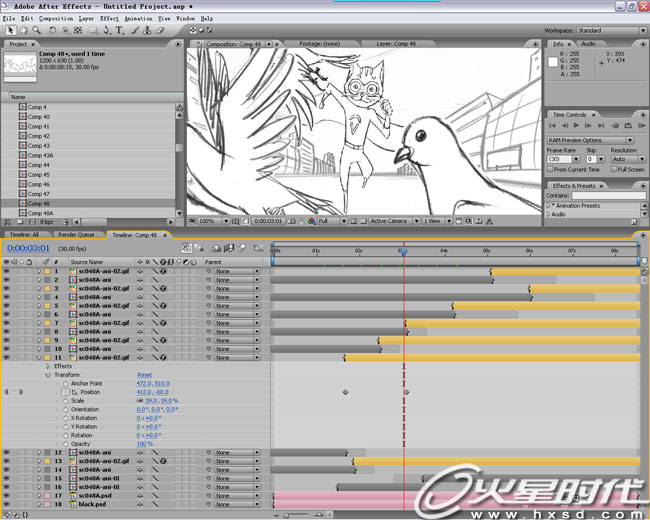Click the Reset link for Transform
Image resolution: width=650 pixels, height=520 pixels.
click(144, 375)
